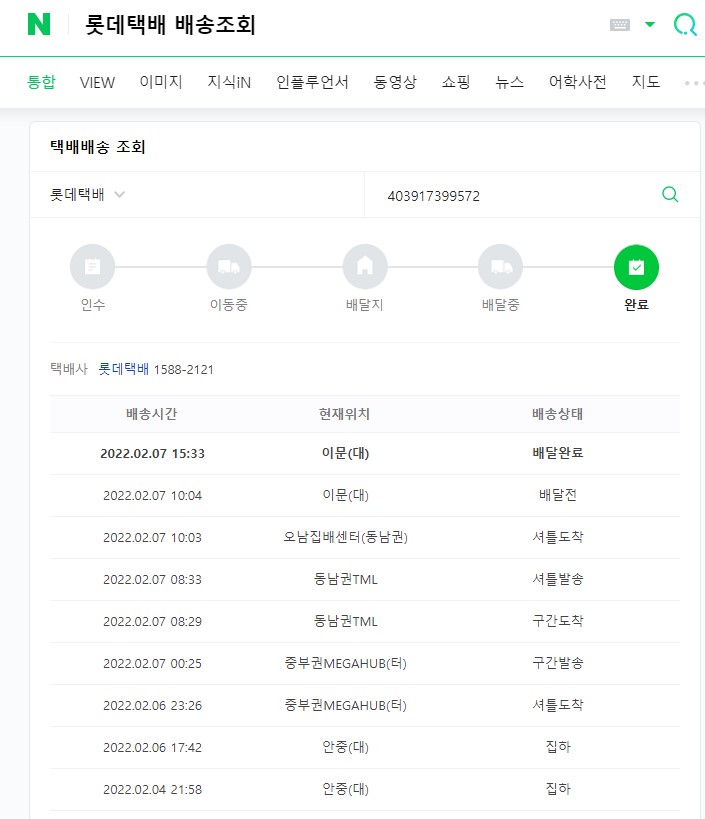The width and height of the screenshot is (705, 819).
Task: Show more tabs with ellipsis
Action: click(694, 83)
